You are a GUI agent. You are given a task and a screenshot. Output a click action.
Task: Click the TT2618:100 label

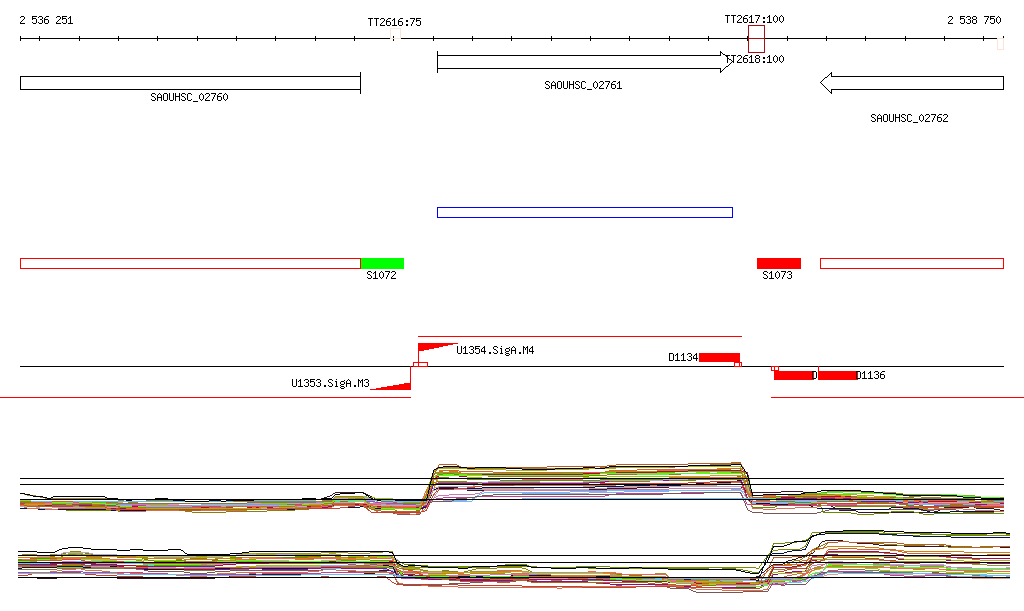[x=756, y=59]
